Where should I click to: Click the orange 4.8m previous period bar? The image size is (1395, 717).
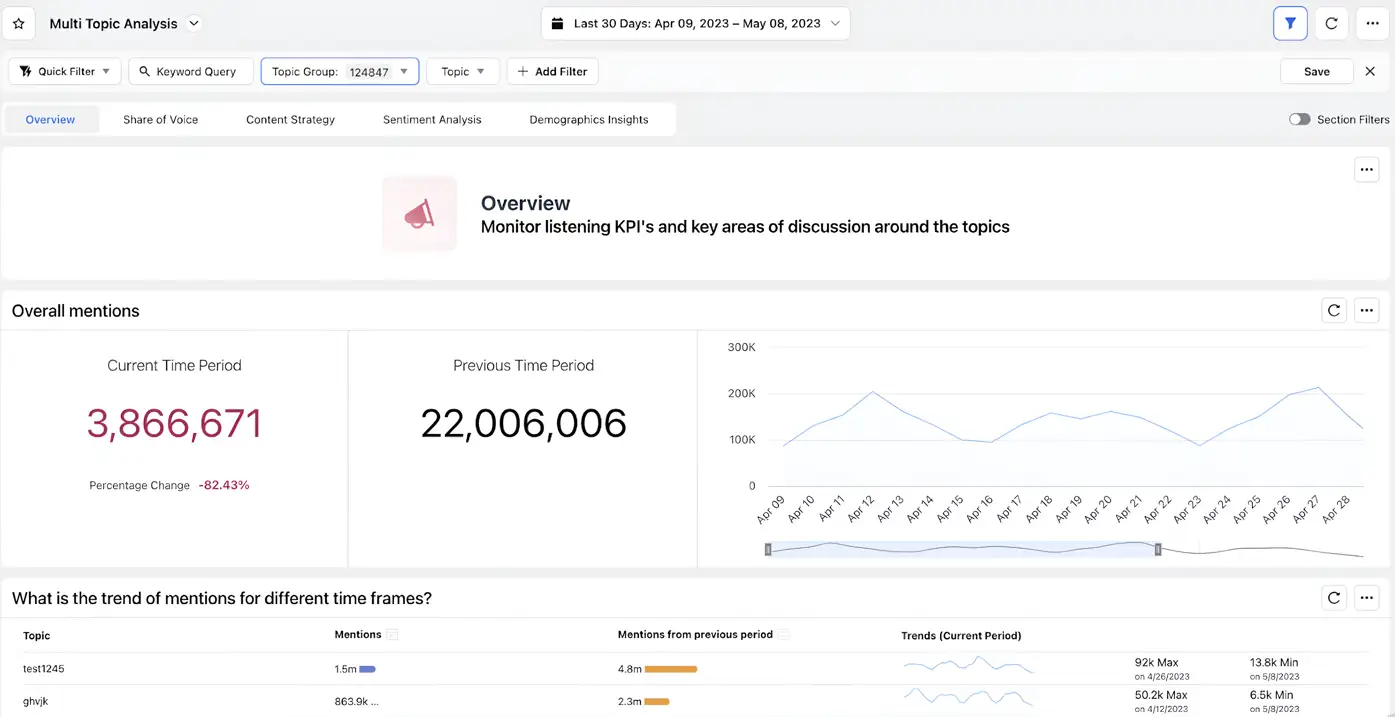[x=671, y=669]
